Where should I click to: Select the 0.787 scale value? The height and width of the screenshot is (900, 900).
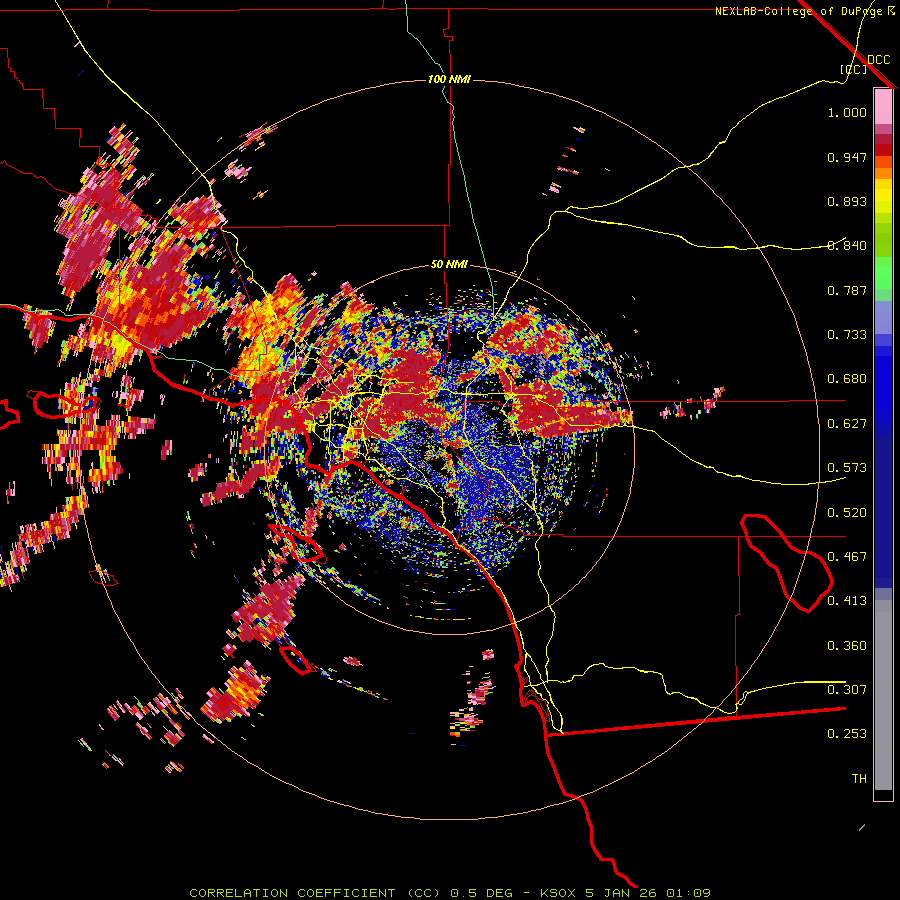pyautogui.click(x=847, y=290)
